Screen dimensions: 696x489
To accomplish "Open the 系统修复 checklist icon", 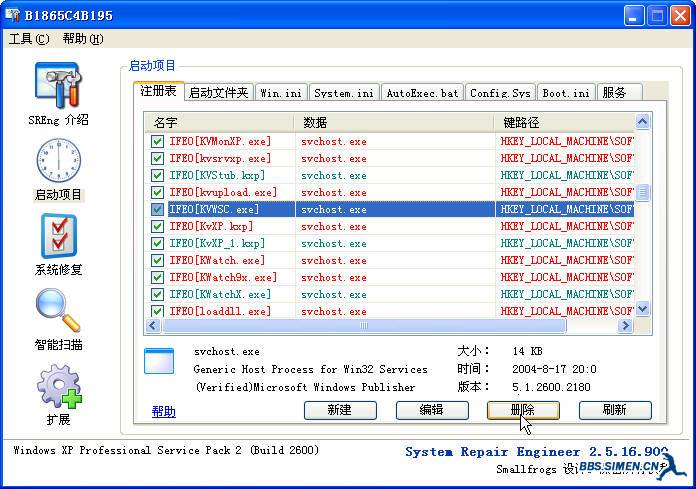I will [59, 236].
